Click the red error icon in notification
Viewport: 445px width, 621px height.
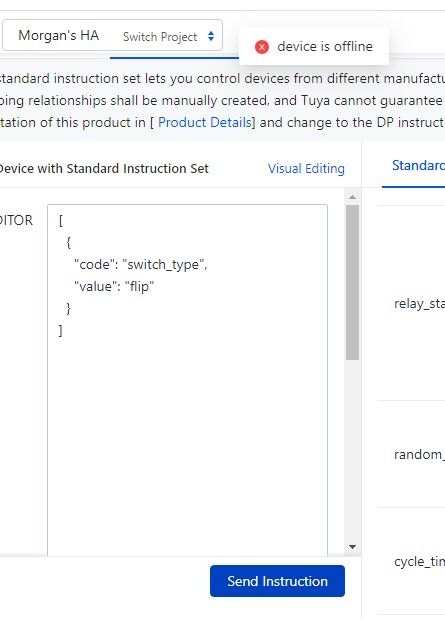[262, 47]
